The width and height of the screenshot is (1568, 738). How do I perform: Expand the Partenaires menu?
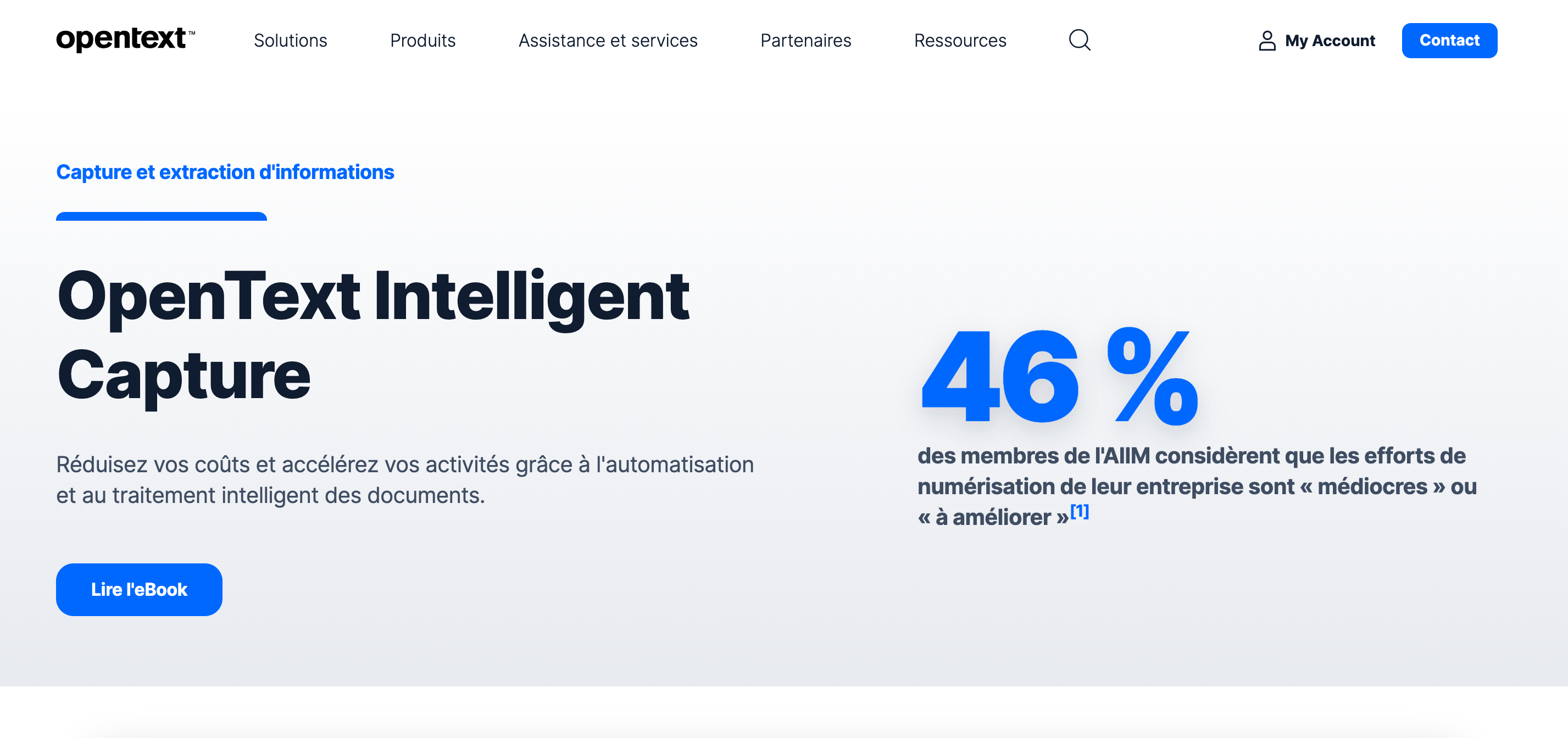point(805,41)
